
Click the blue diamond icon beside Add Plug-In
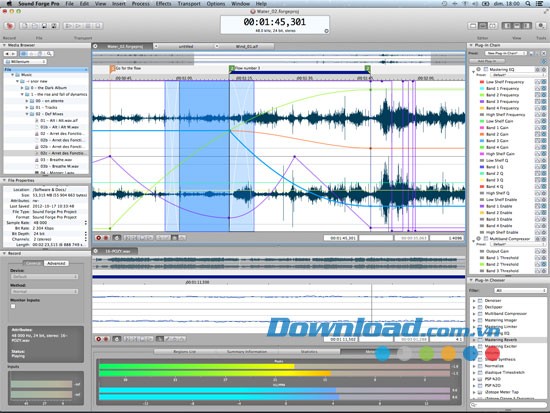pyautogui.click(x=544, y=61)
